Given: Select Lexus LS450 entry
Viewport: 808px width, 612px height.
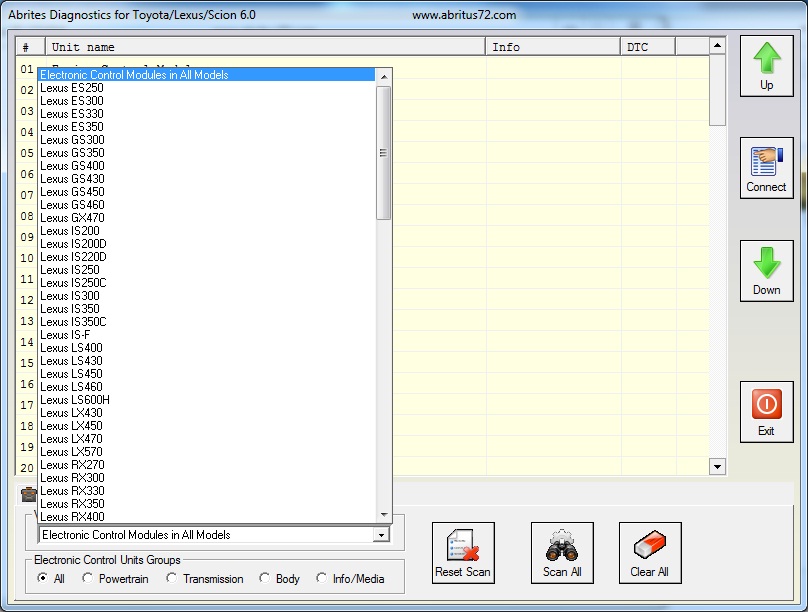Looking at the screenshot, I should pos(207,374).
